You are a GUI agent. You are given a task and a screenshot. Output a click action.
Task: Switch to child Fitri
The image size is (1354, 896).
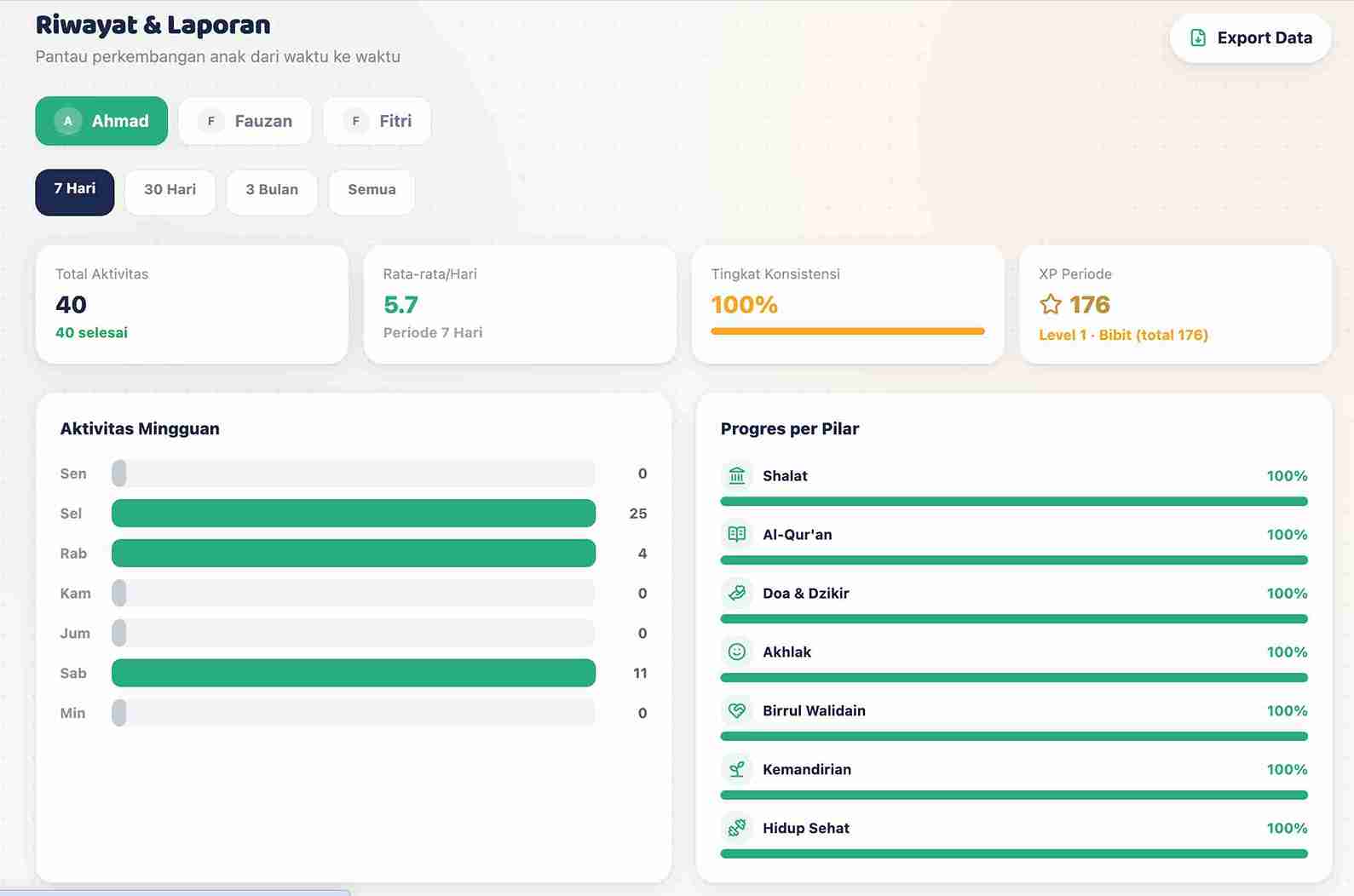coord(377,121)
